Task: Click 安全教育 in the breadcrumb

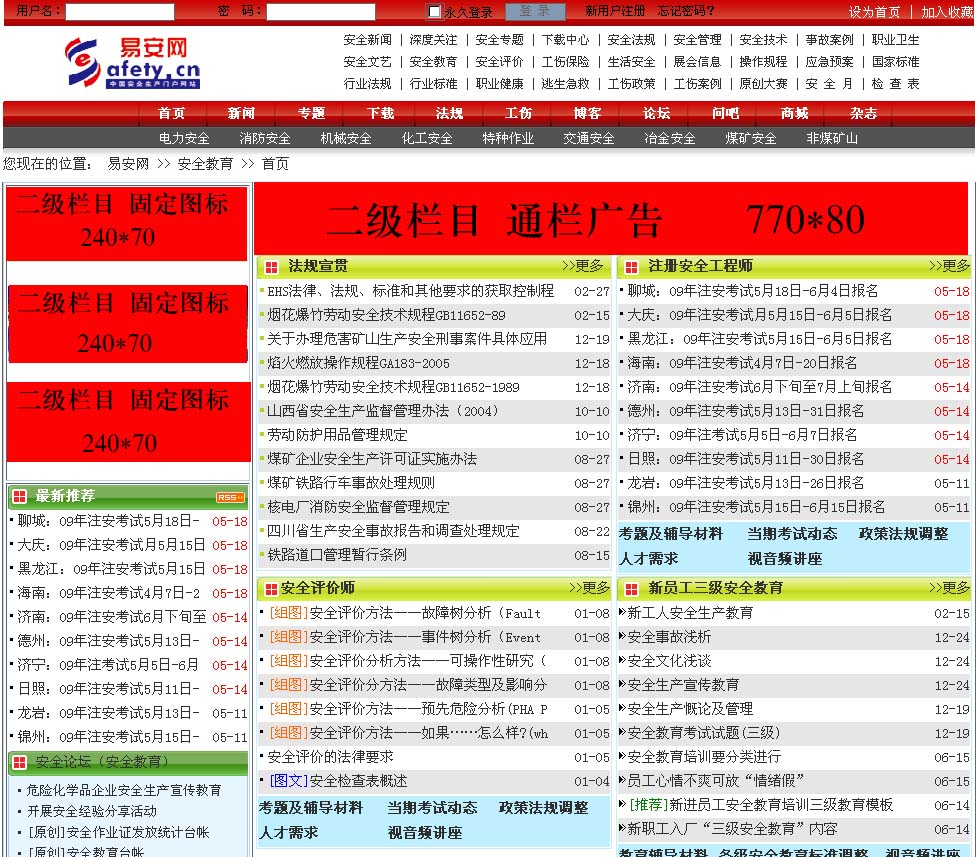Action: pyautogui.click(x=205, y=164)
